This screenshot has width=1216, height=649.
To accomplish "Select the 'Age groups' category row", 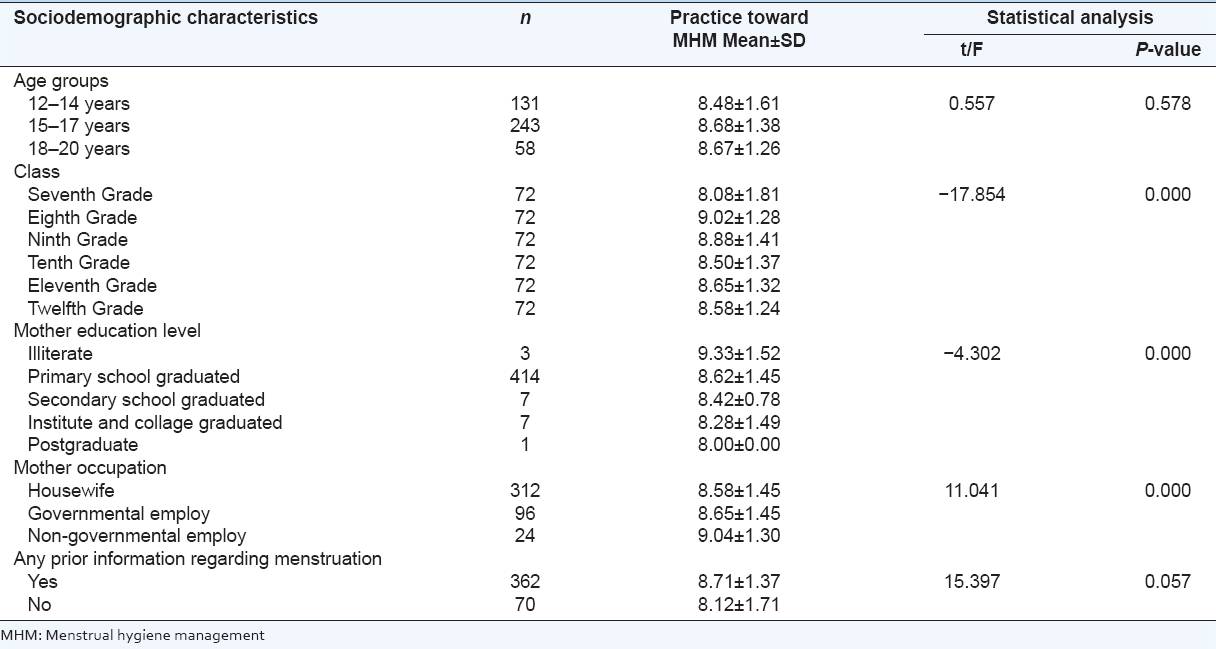I will point(61,81).
